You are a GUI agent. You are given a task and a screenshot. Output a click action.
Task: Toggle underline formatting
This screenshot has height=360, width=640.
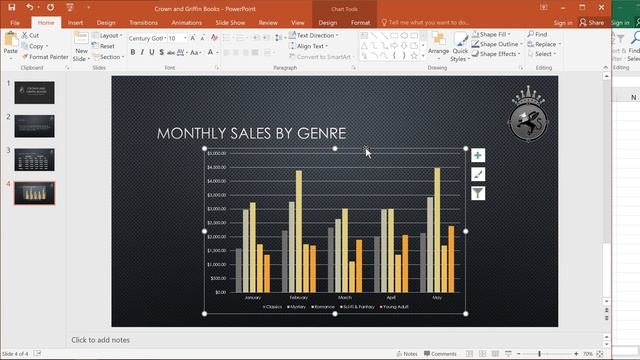pos(152,52)
